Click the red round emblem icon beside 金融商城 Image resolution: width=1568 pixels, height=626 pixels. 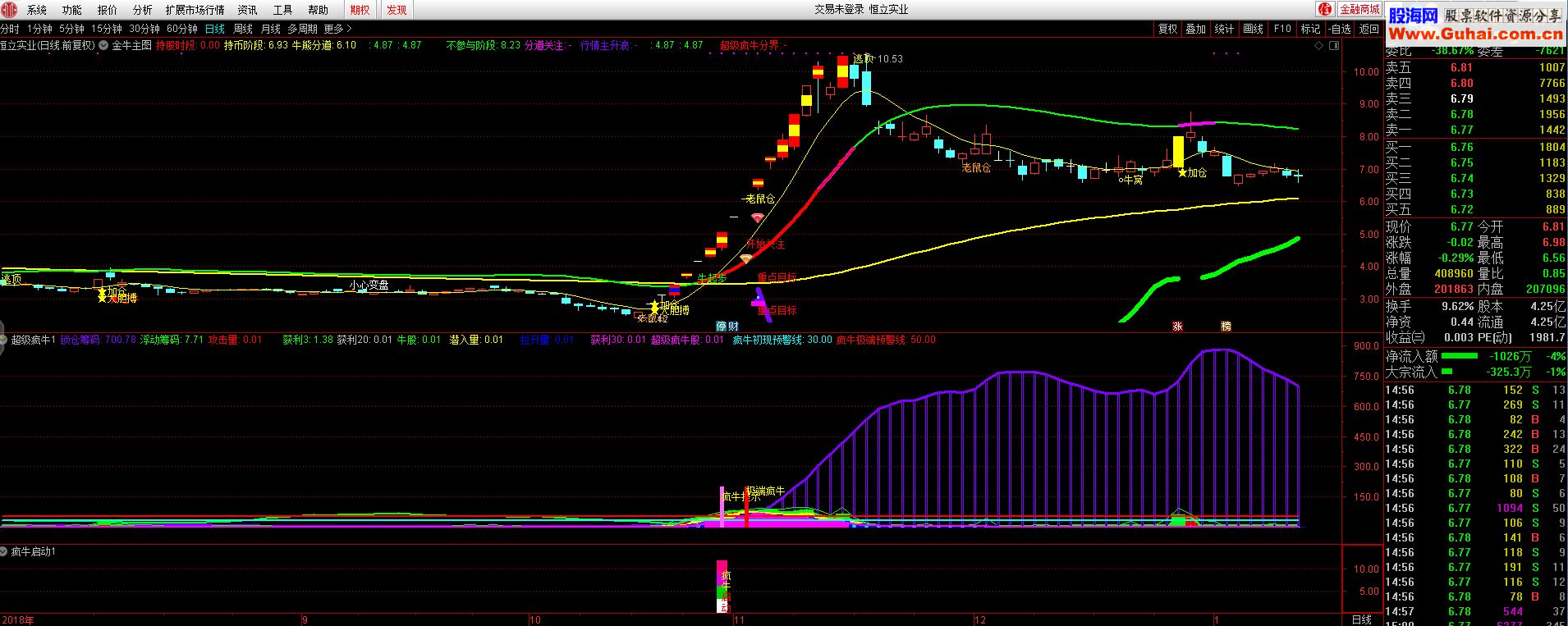1325,9
